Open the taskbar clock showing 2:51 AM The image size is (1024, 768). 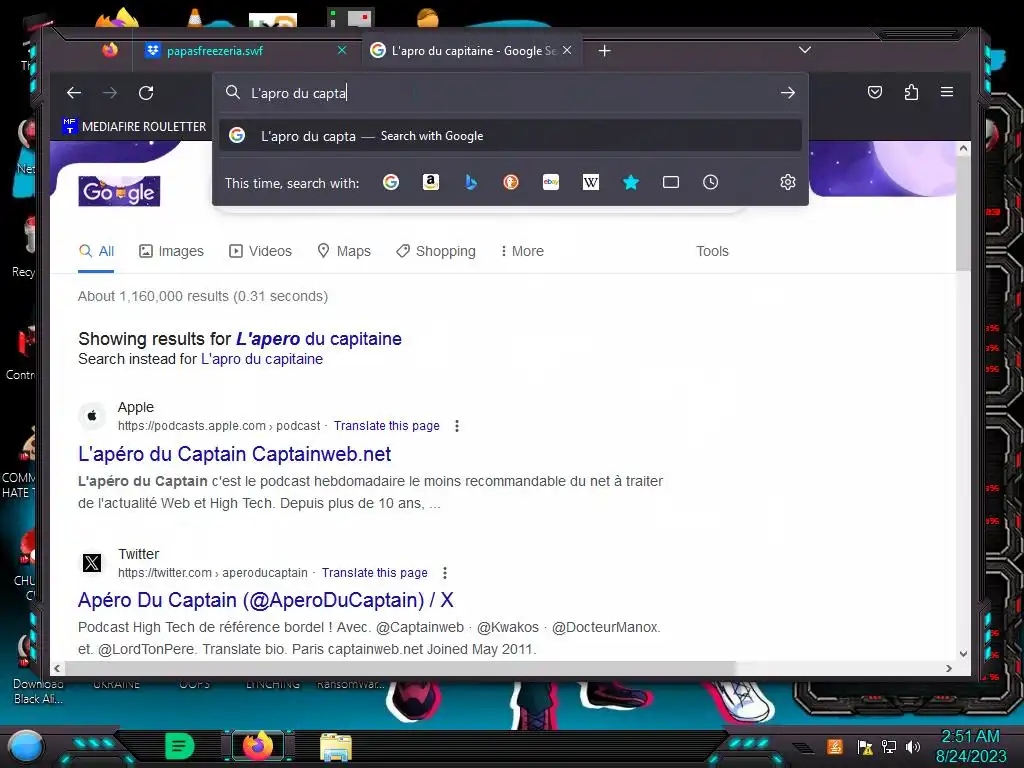click(x=971, y=746)
